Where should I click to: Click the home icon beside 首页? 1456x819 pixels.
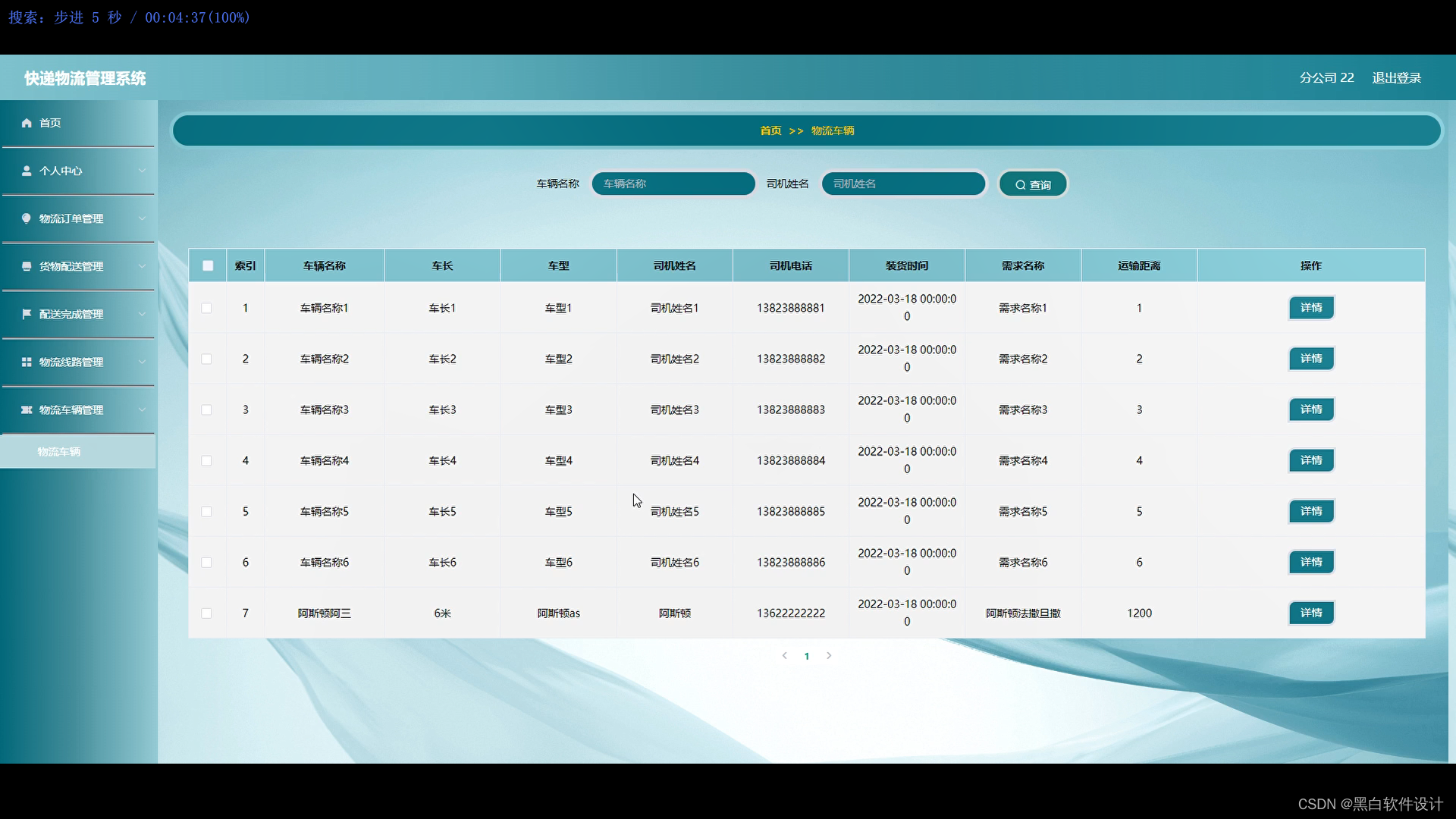(x=27, y=123)
